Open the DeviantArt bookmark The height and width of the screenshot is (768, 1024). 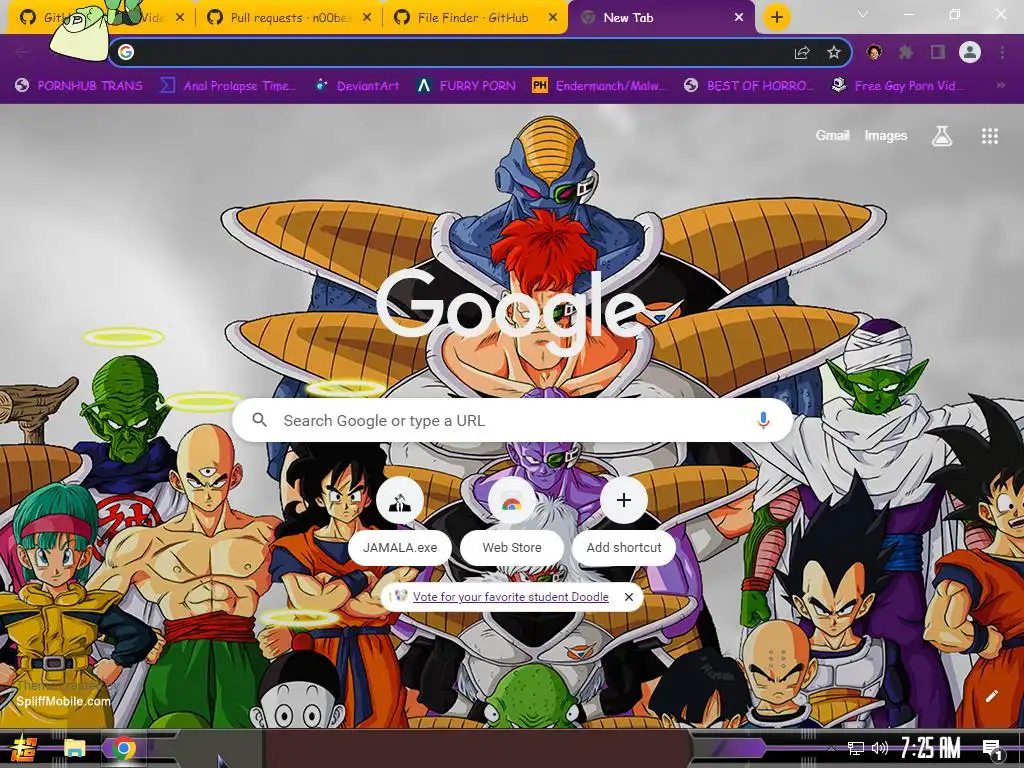pyautogui.click(x=357, y=86)
